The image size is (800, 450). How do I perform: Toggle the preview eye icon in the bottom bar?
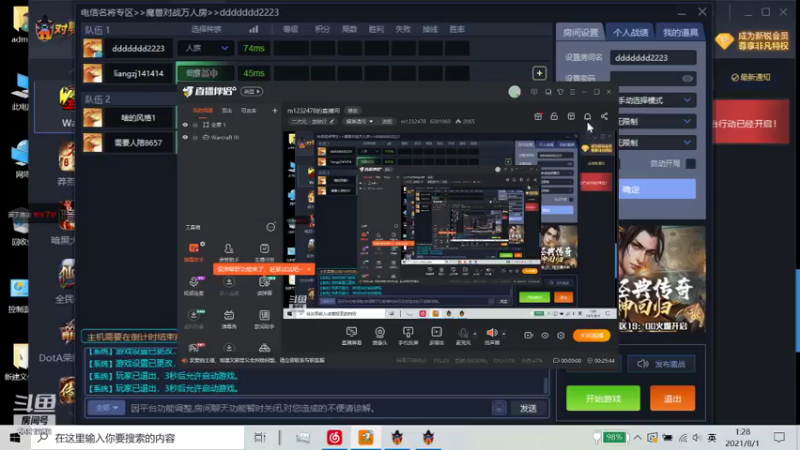(545, 335)
